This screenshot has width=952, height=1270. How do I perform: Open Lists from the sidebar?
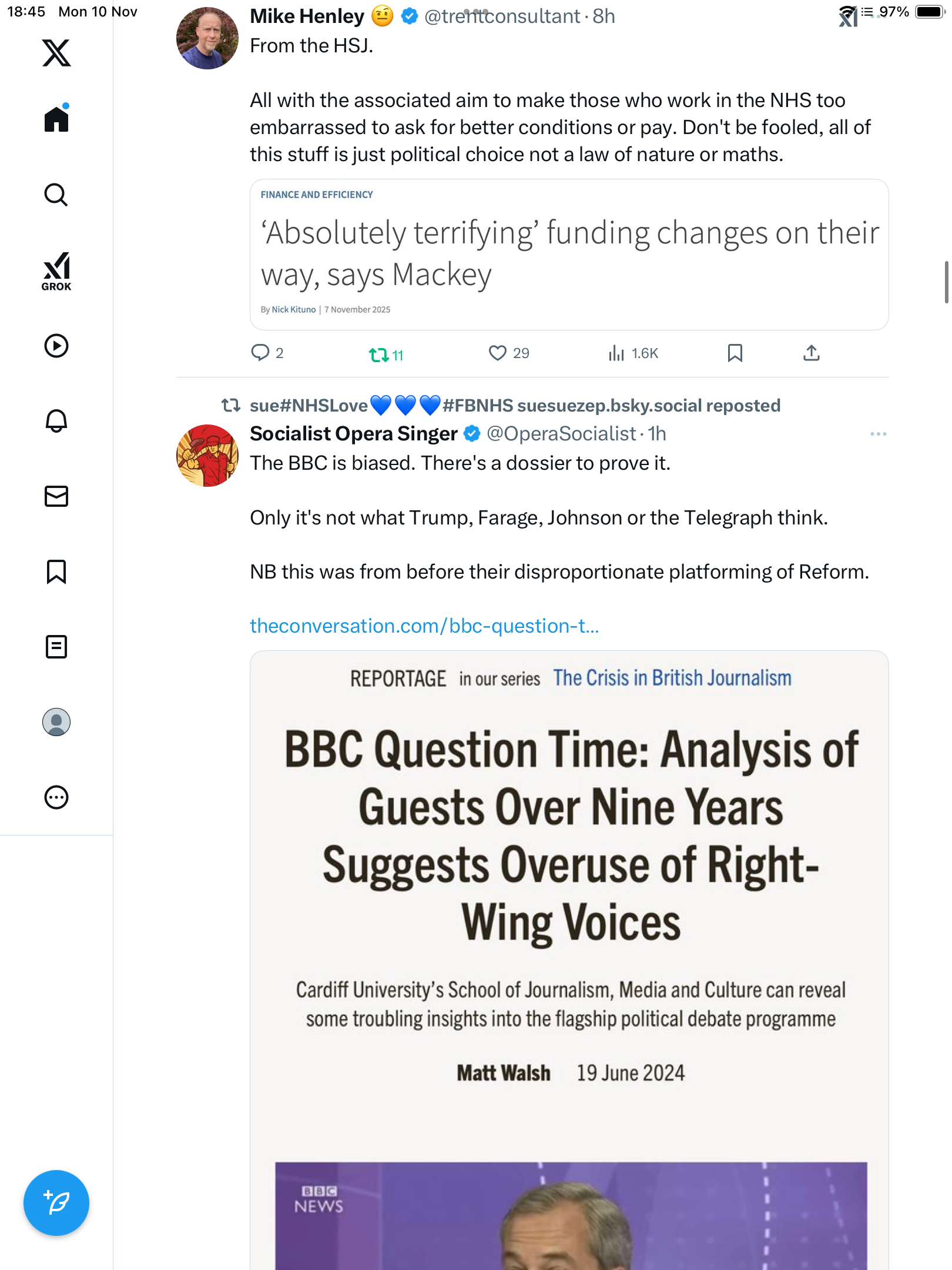pyautogui.click(x=56, y=647)
